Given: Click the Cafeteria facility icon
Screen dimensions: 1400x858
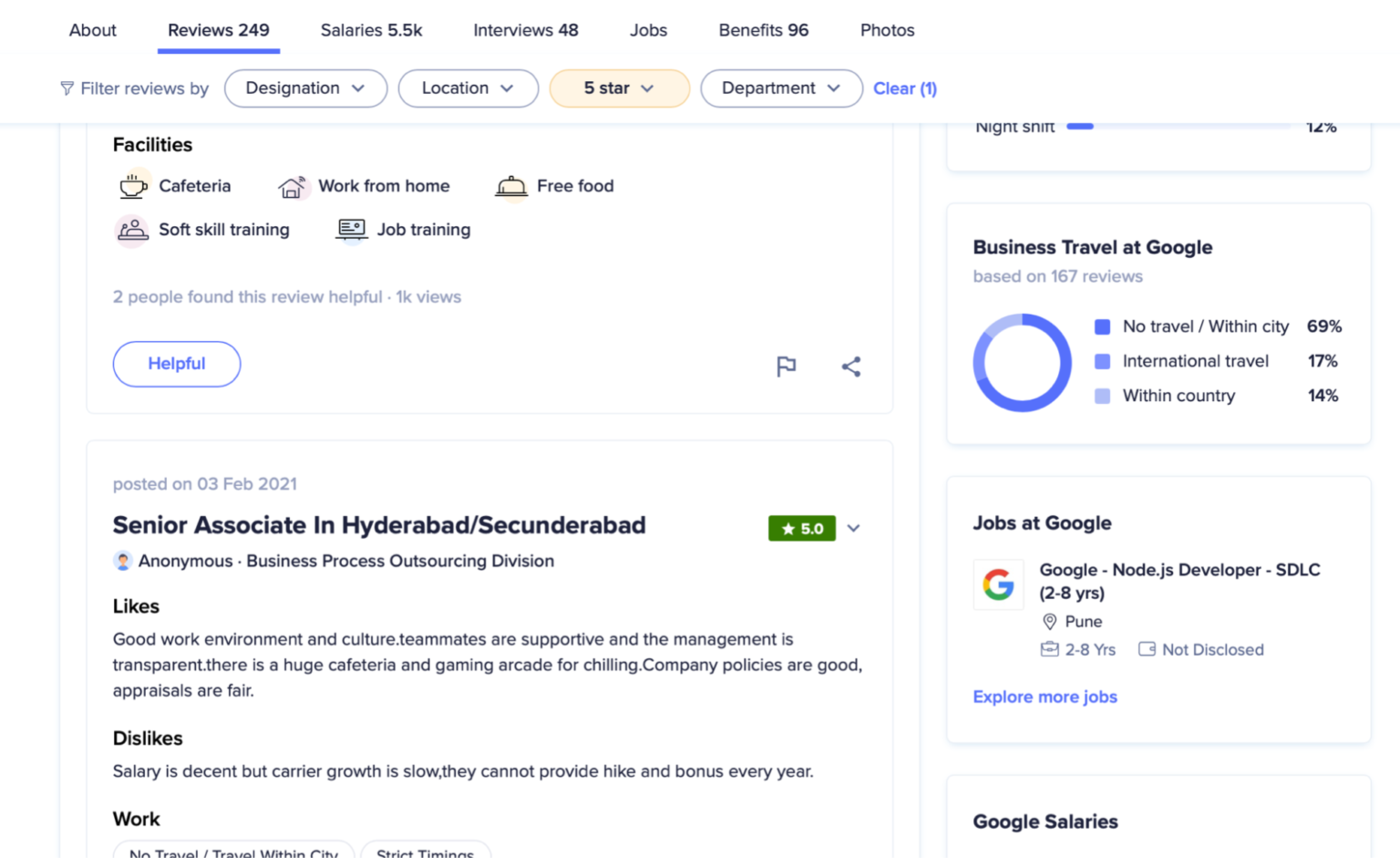Looking at the screenshot, I should [x=133, y=186].
